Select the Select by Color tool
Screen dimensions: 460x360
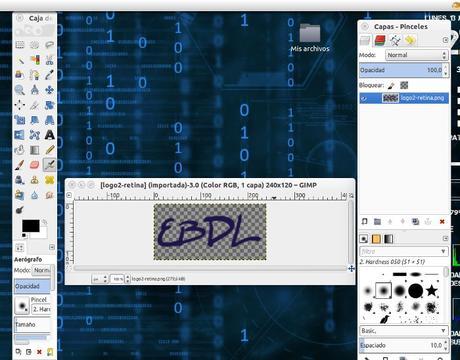[35, 60]
